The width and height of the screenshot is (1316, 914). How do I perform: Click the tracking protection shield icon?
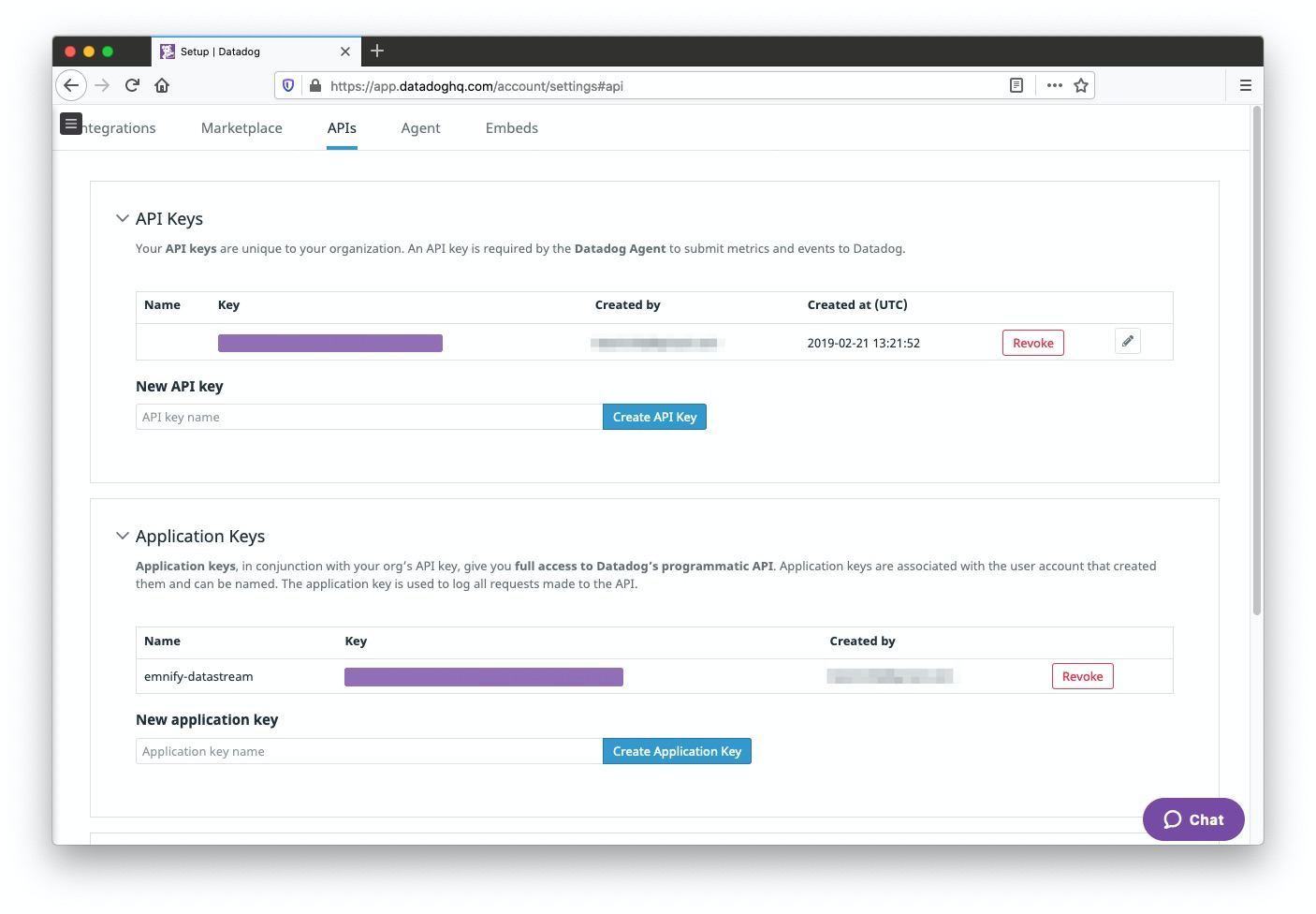287,85
